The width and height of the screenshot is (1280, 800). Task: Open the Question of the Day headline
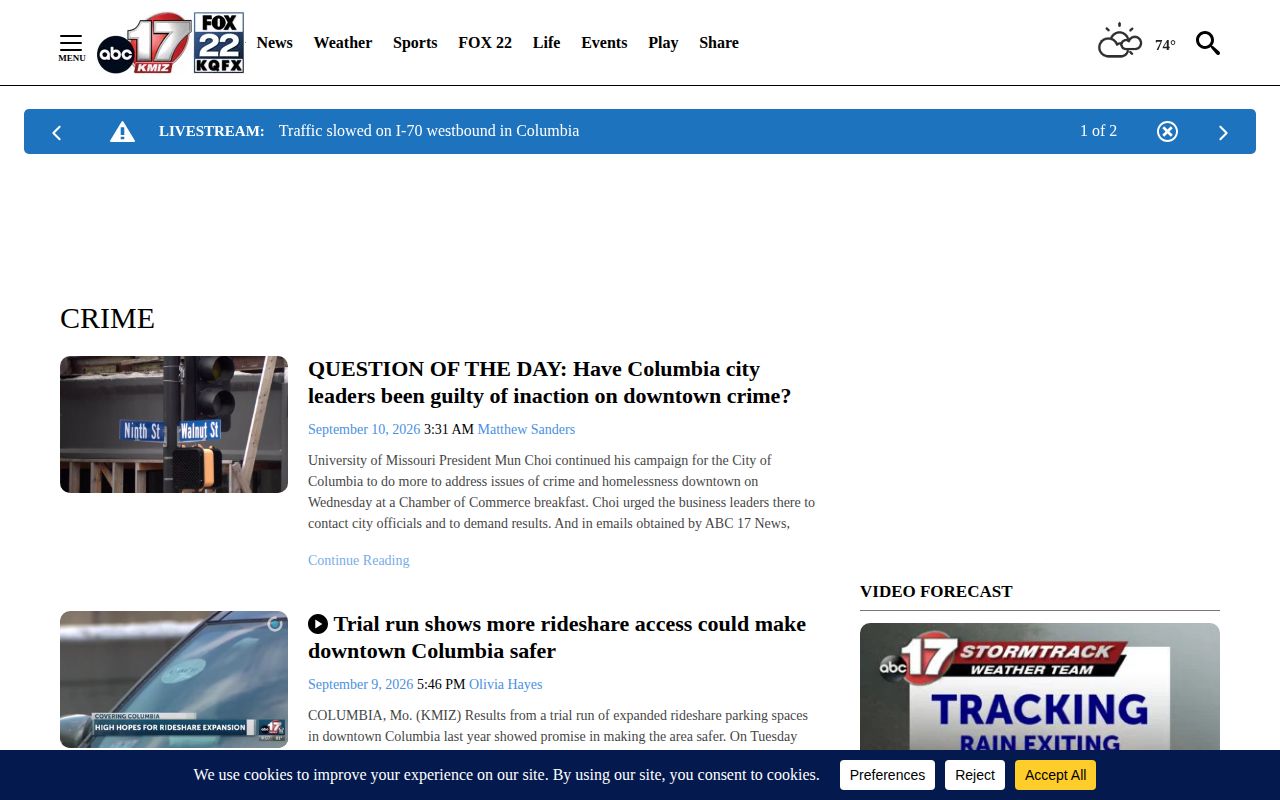click(x=550, y=382)
